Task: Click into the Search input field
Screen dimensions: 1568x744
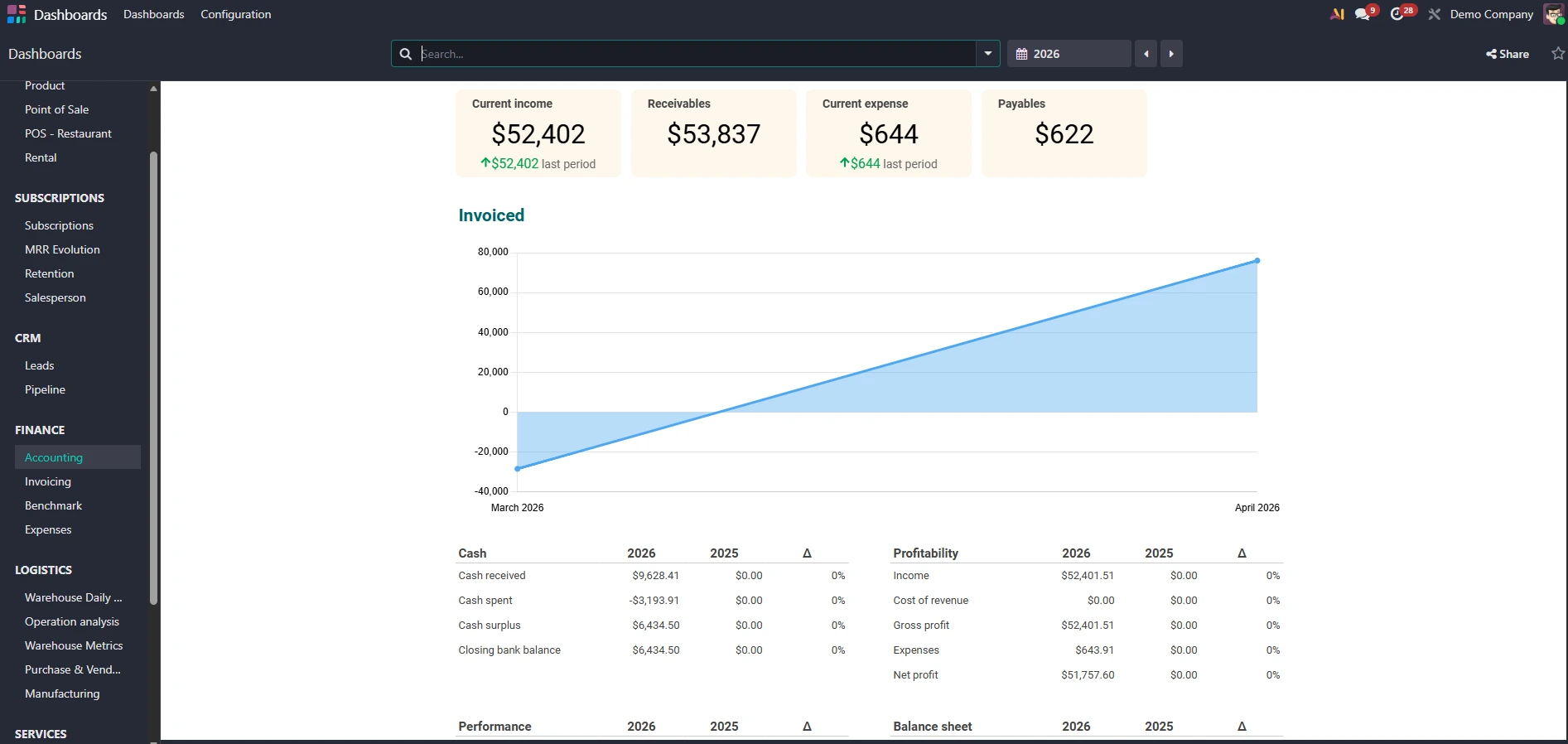Action: point(696,54)
